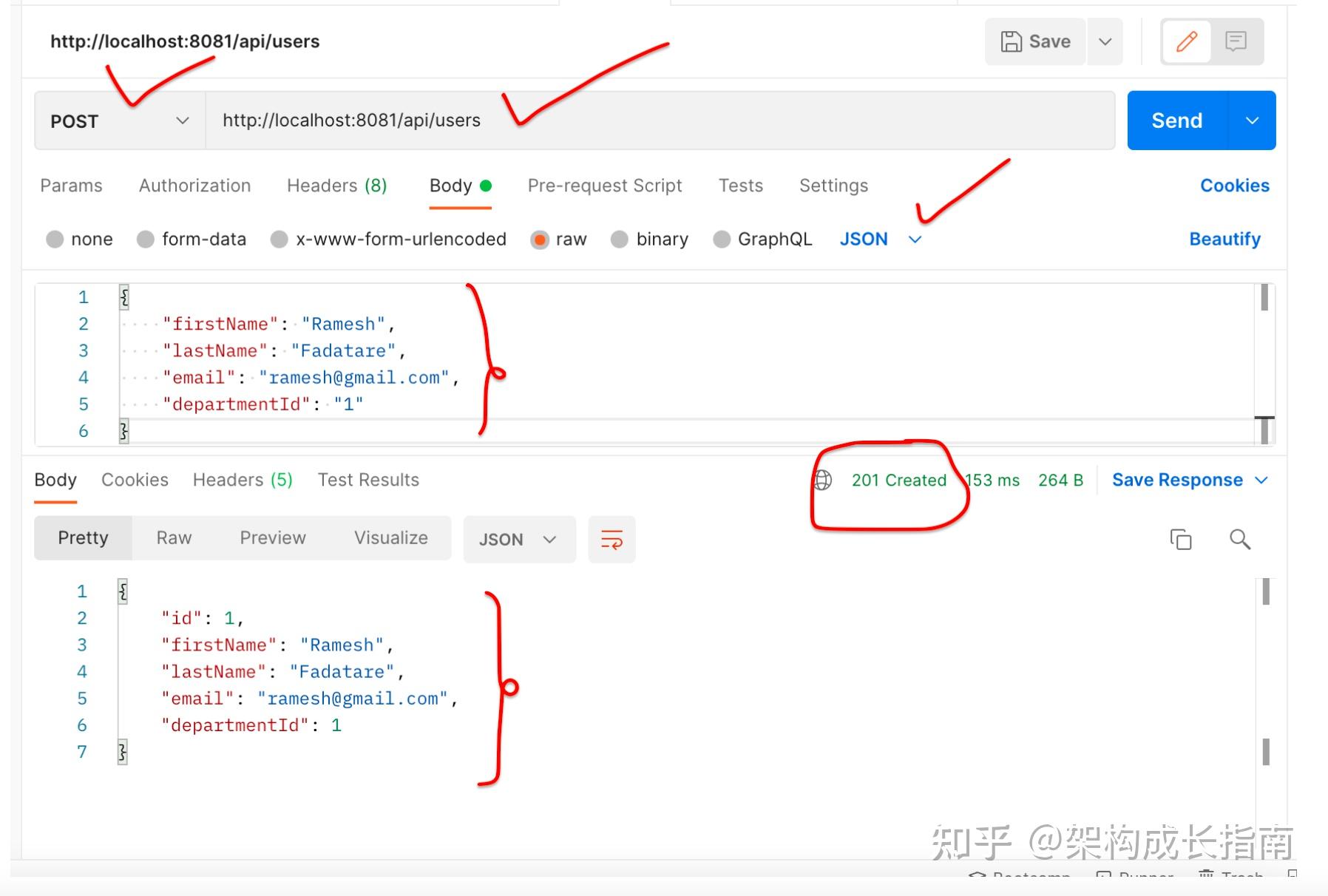The width and height of the screenshot is (1328, 896).
Task: Click the Send button
Action: [1176, 120]
